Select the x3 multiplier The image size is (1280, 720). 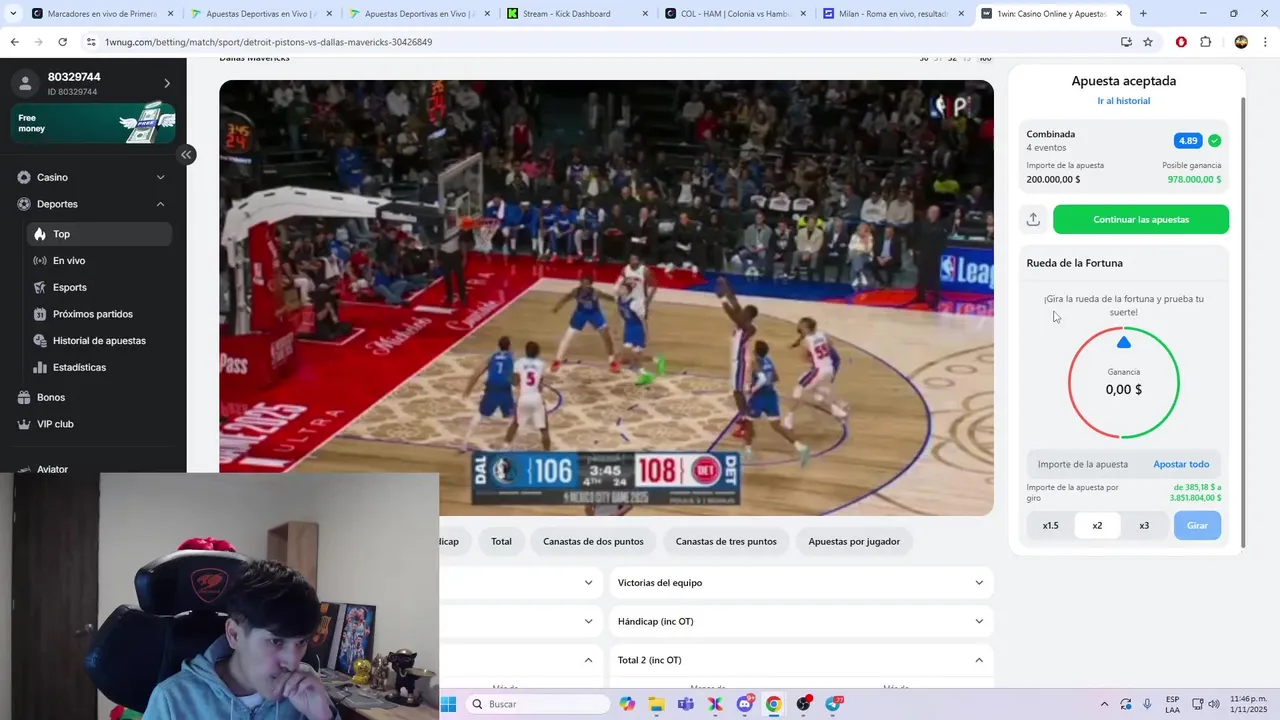click(x=1144, y=526)
